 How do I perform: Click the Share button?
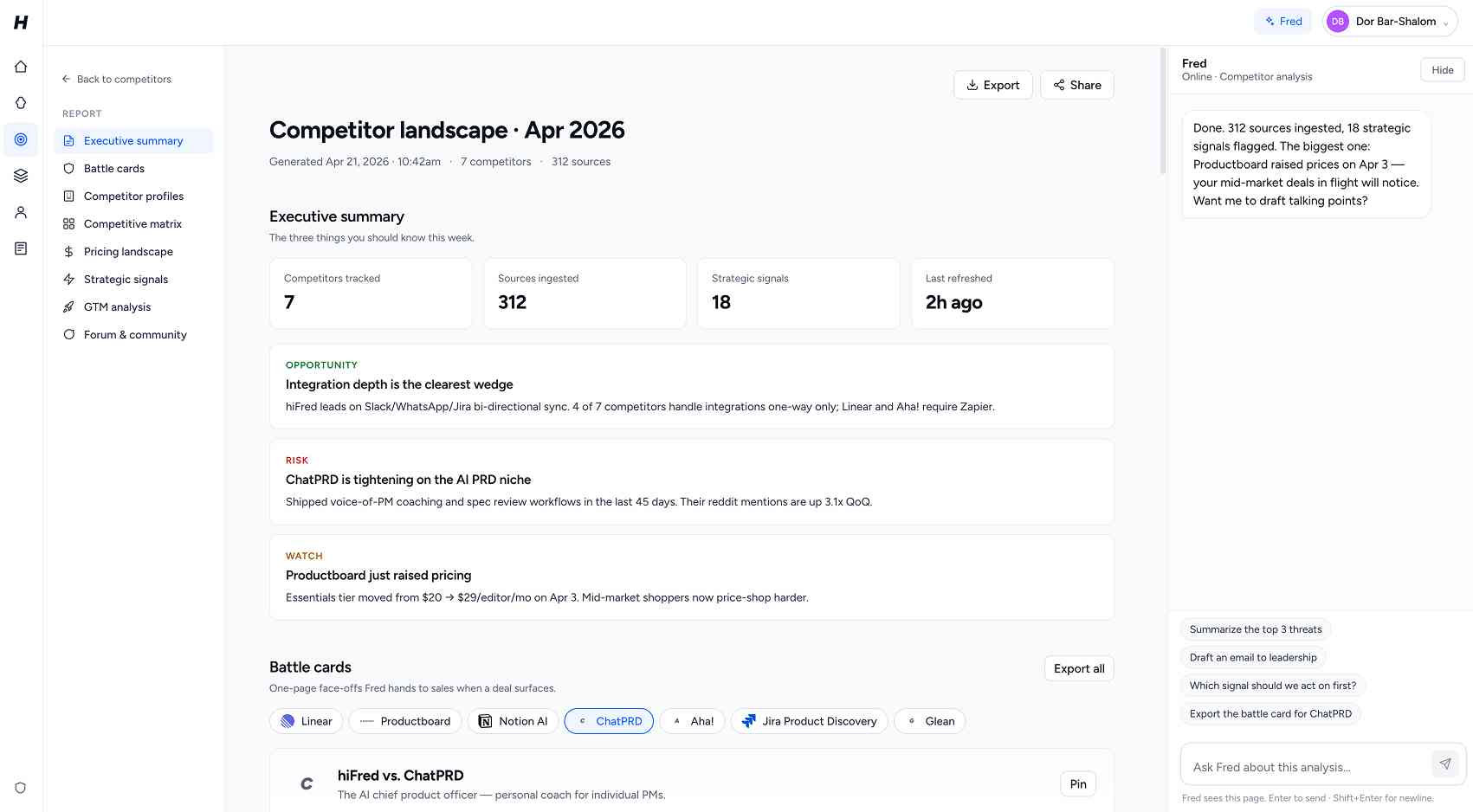1077,85
